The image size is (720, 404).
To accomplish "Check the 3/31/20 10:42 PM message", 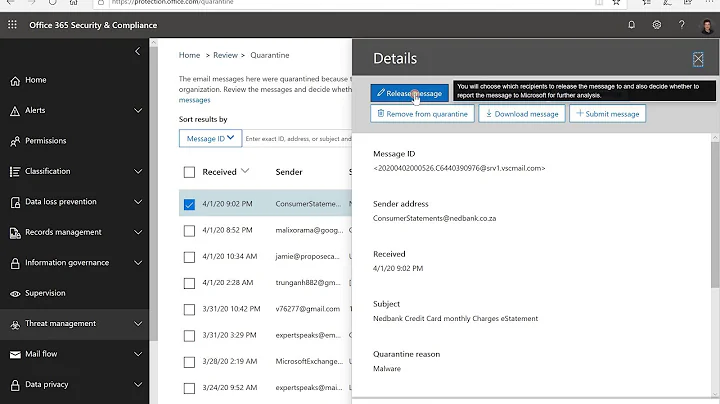I will (189, 309).
